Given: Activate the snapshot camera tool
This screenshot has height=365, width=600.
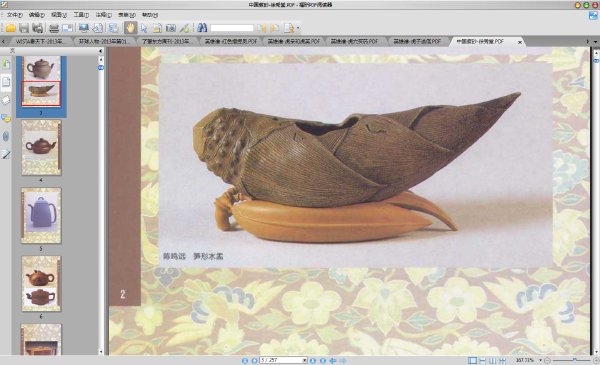Looking at the screenshot, I should (171, 28).
